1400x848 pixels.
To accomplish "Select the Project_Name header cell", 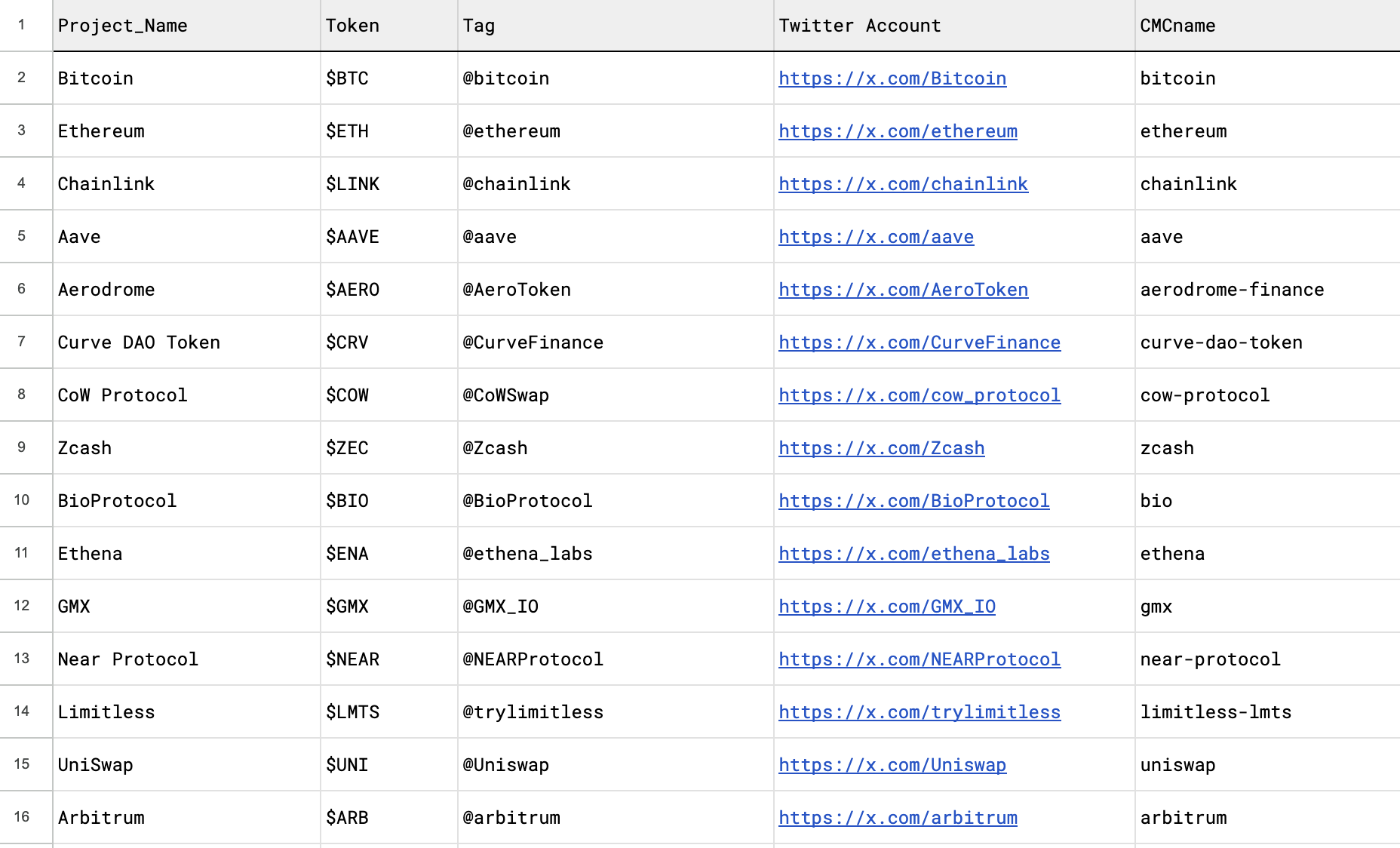I will [x=186, y=26].
